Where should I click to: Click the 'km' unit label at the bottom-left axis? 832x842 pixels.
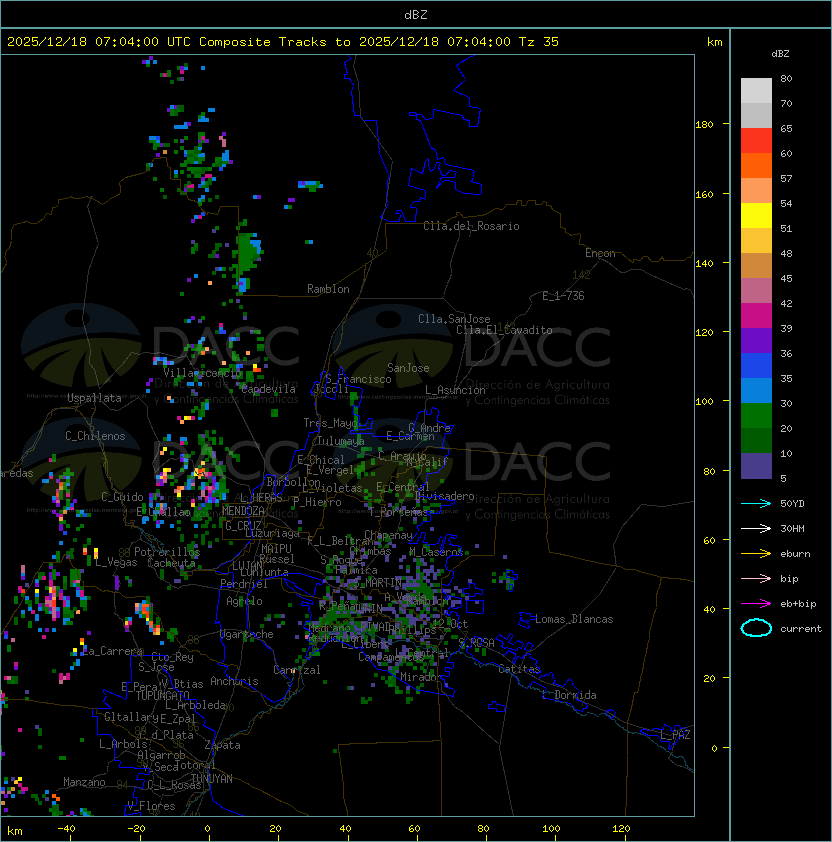pyautogui.click(x=15, y=831)
